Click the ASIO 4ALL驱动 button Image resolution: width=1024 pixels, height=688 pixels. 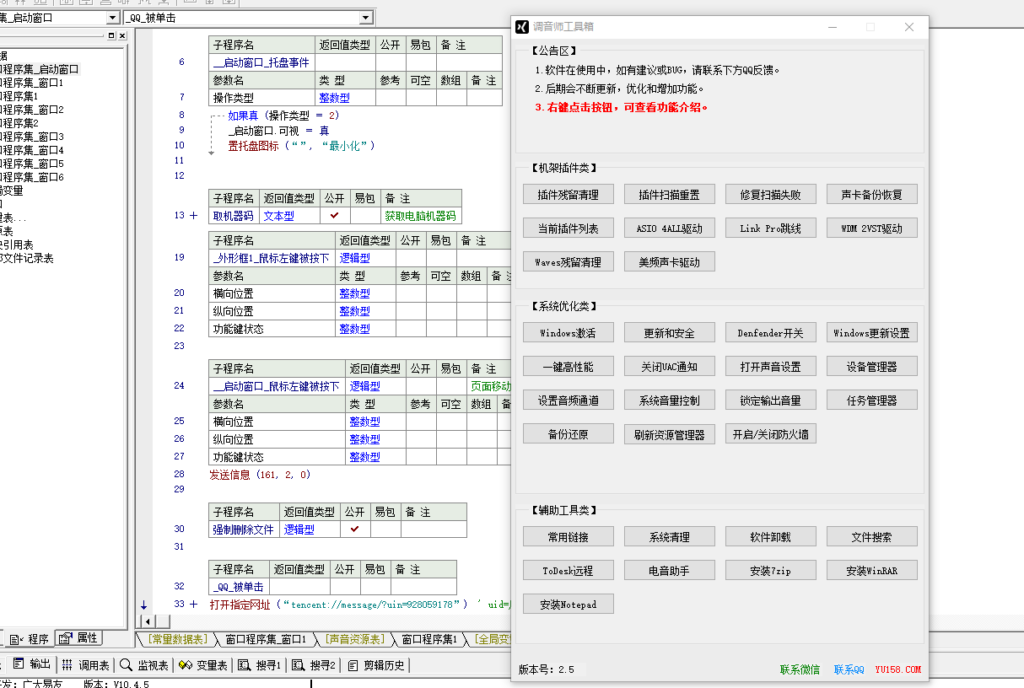672,227
